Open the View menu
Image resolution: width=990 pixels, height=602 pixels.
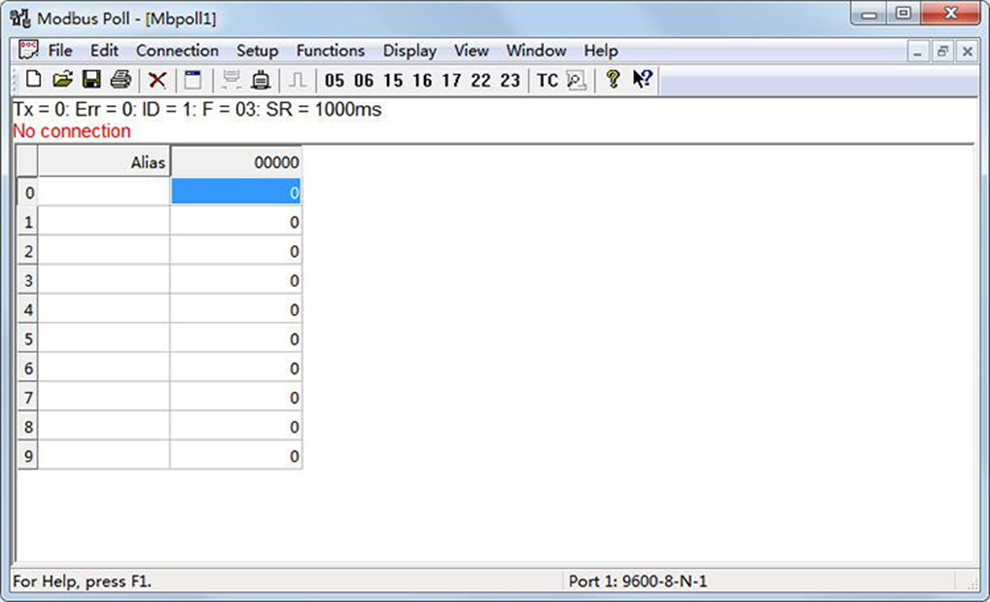[x=472, y=51]
